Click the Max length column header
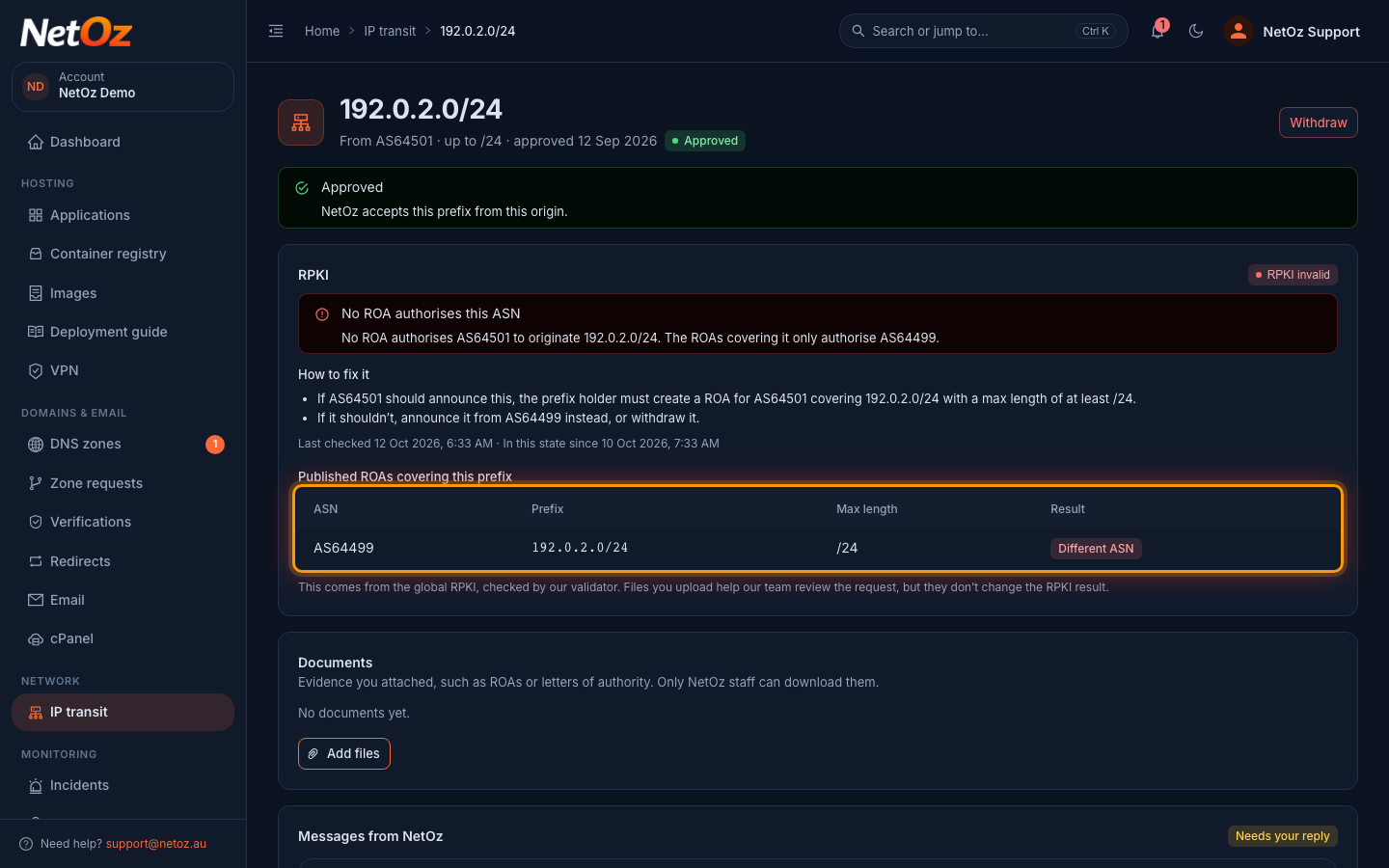 pyautogui.click(x=866, y=509)
